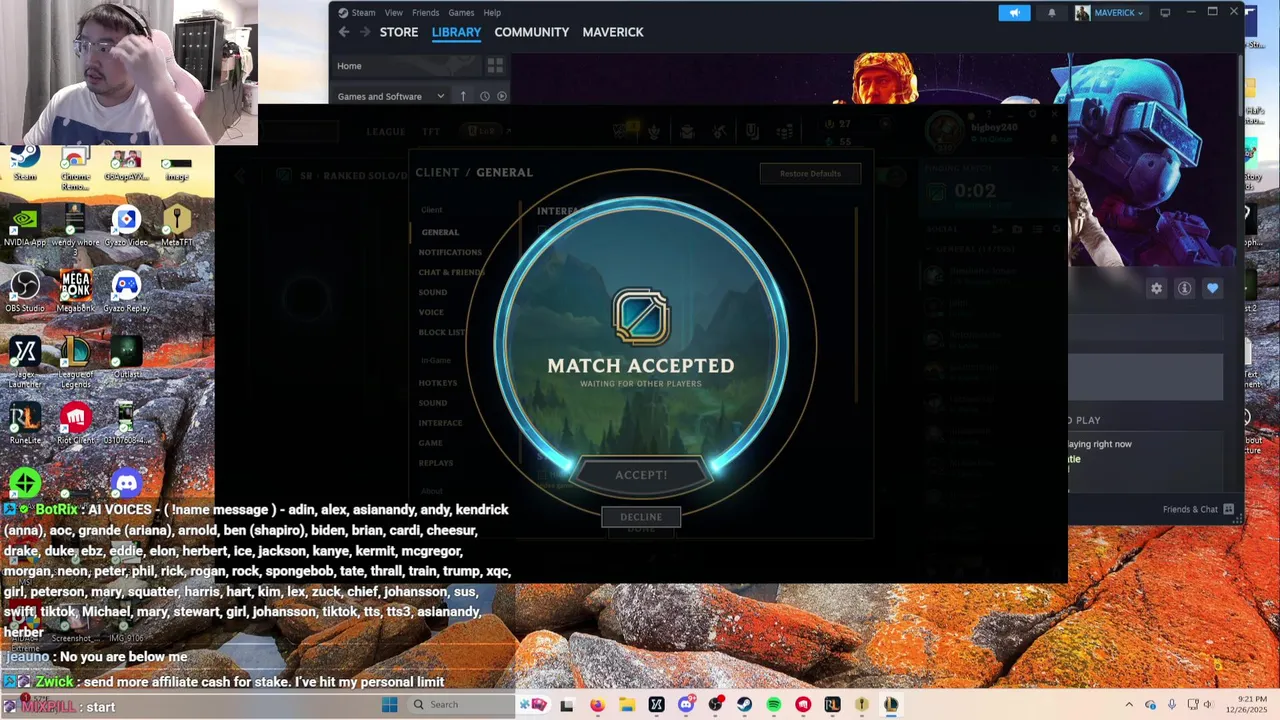Open File Explorer from taskbar

(x=627, y=705)
